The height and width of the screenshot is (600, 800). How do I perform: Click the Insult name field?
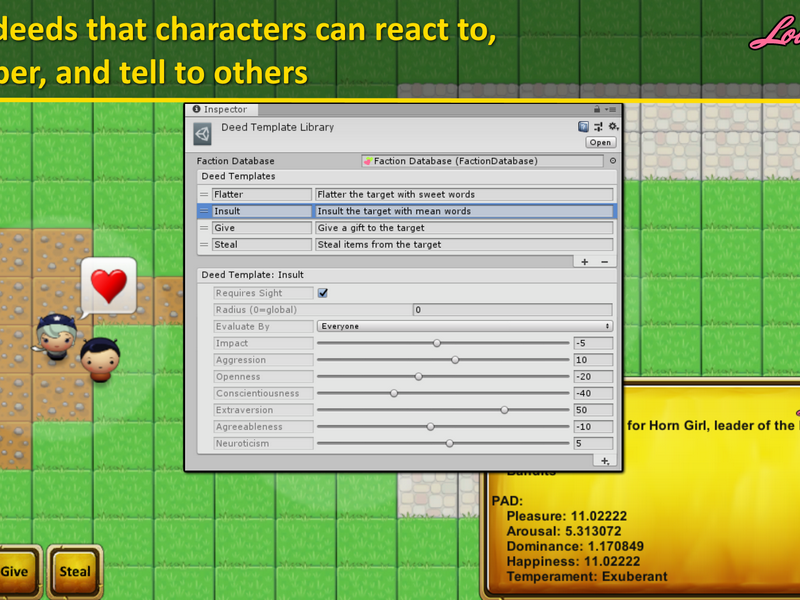click(x=262, y=211)
